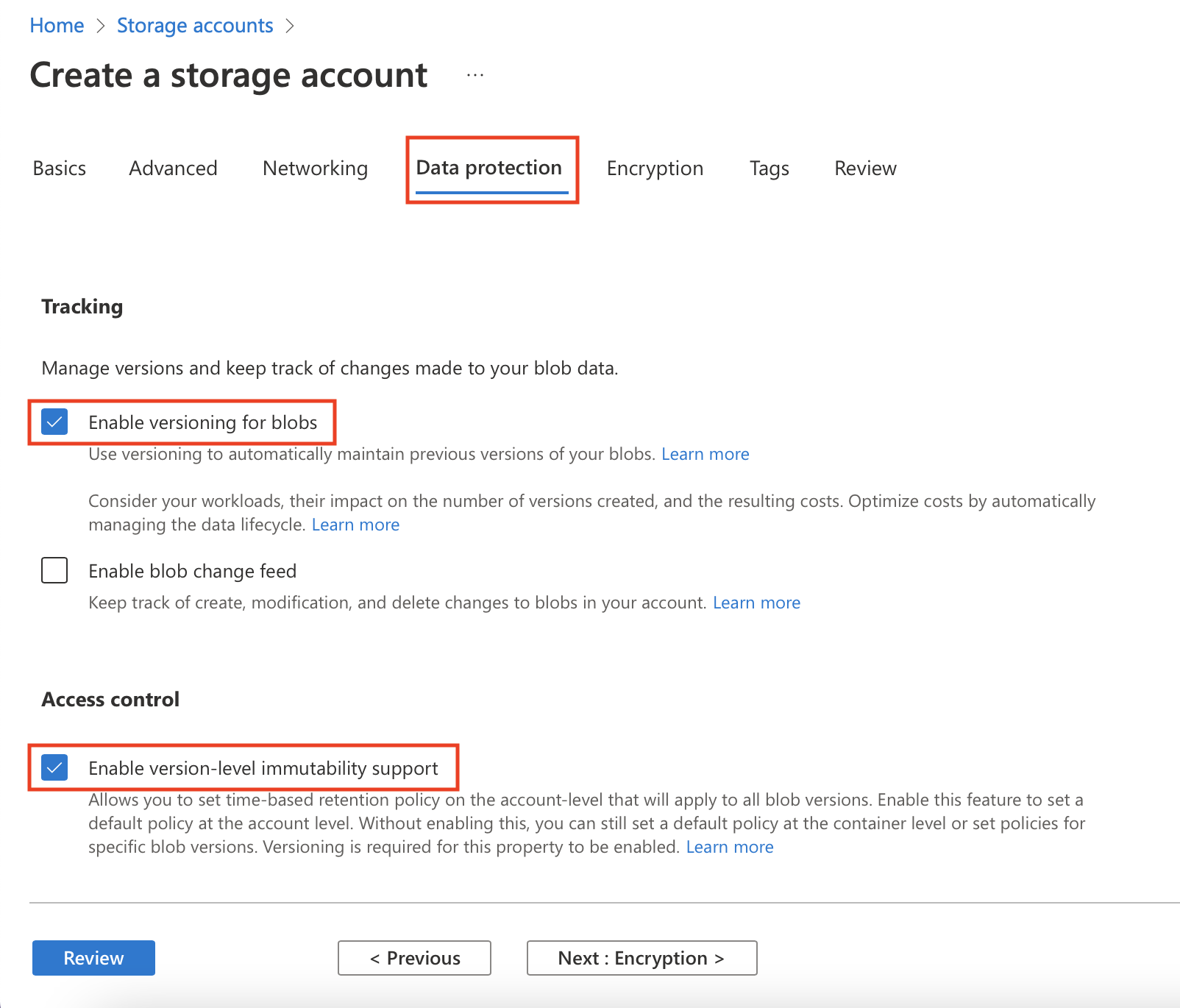Go to the Review tab

pyautogui.click(x=865, y=168)
